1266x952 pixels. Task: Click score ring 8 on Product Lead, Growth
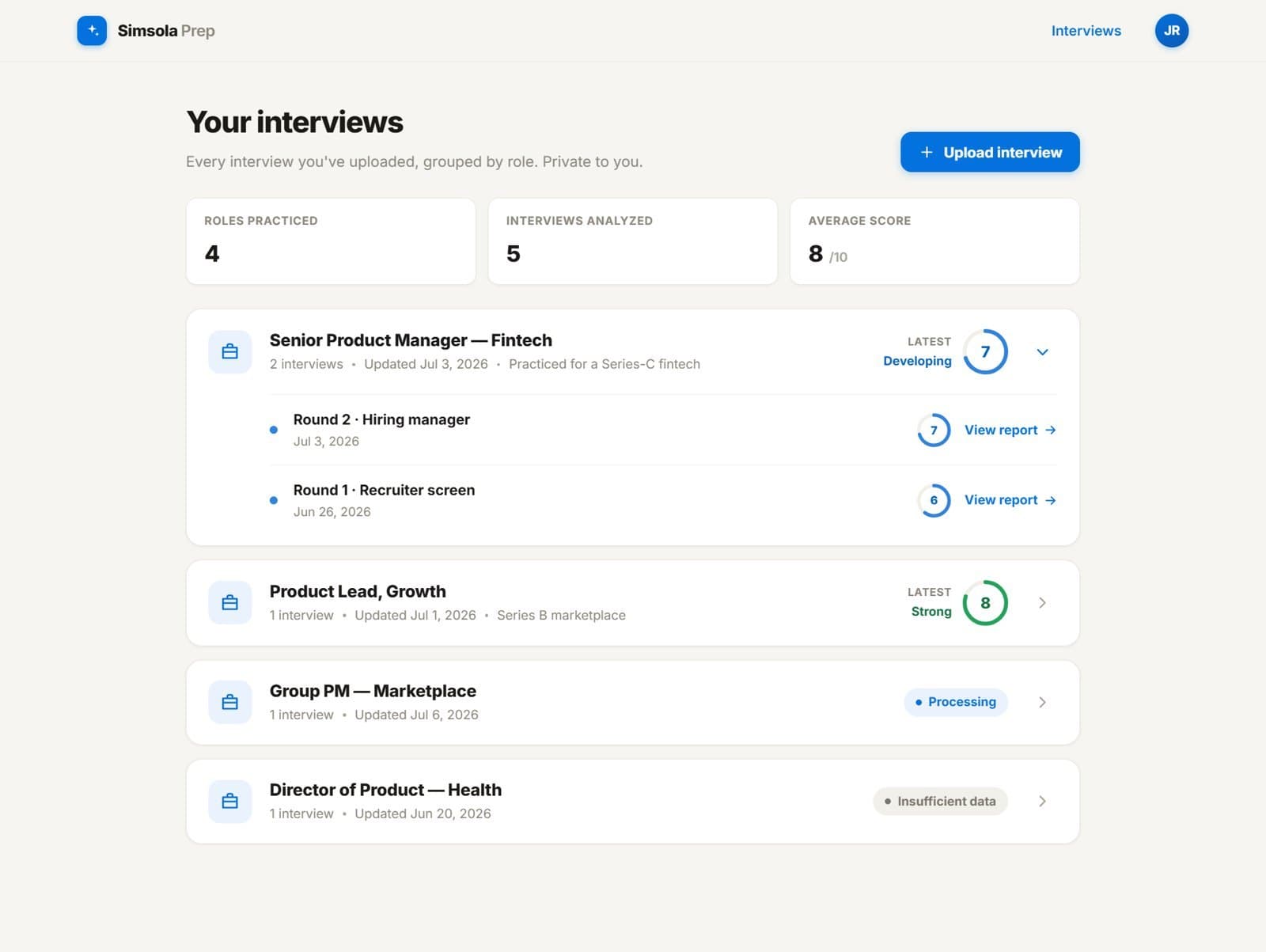point(985,602)
